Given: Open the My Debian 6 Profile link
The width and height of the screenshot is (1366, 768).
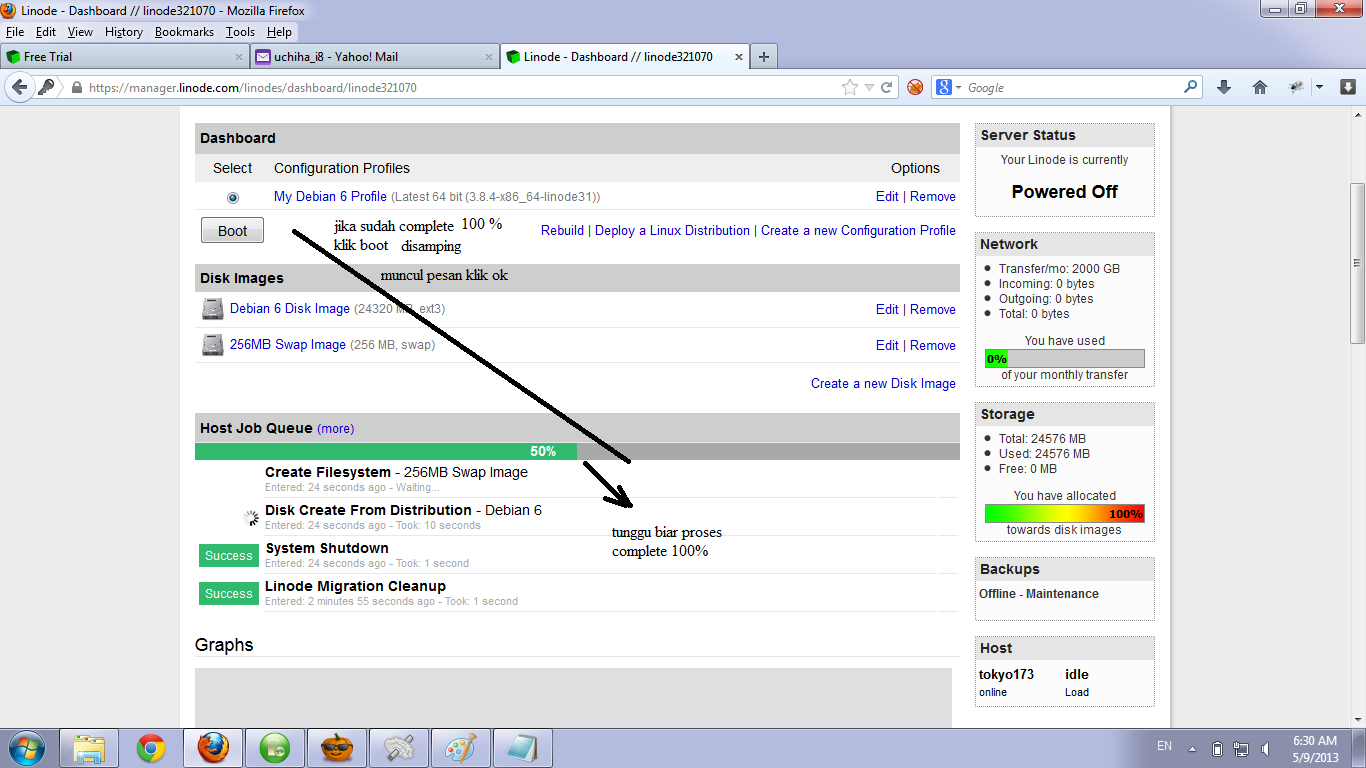Looking at the screenshot, I should coord(330,196).
